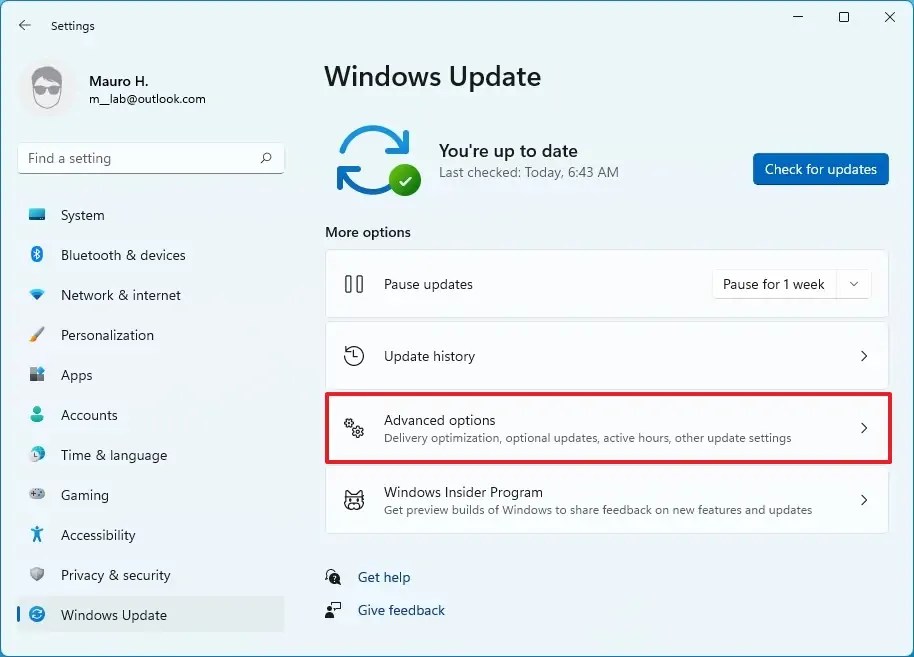The height and width of the screenshot is (657, 914).
Task: Select Windows Update in sidebar
Action: [x=150, y=614]
